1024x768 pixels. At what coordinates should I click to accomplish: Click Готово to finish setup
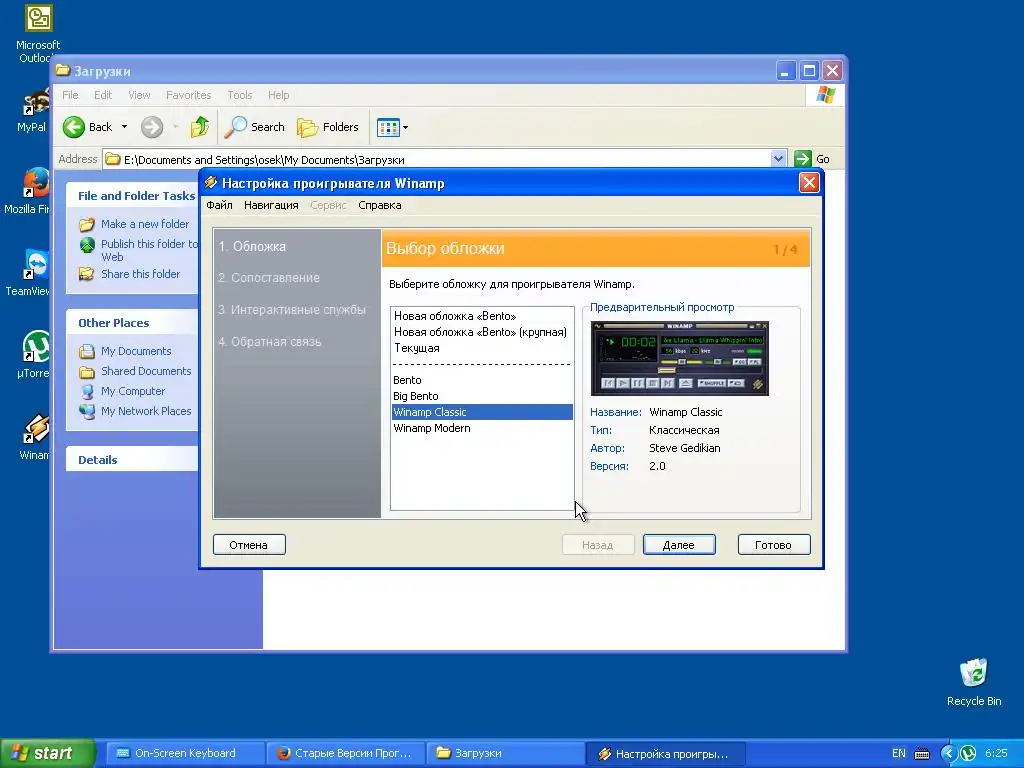coord(773,545)
